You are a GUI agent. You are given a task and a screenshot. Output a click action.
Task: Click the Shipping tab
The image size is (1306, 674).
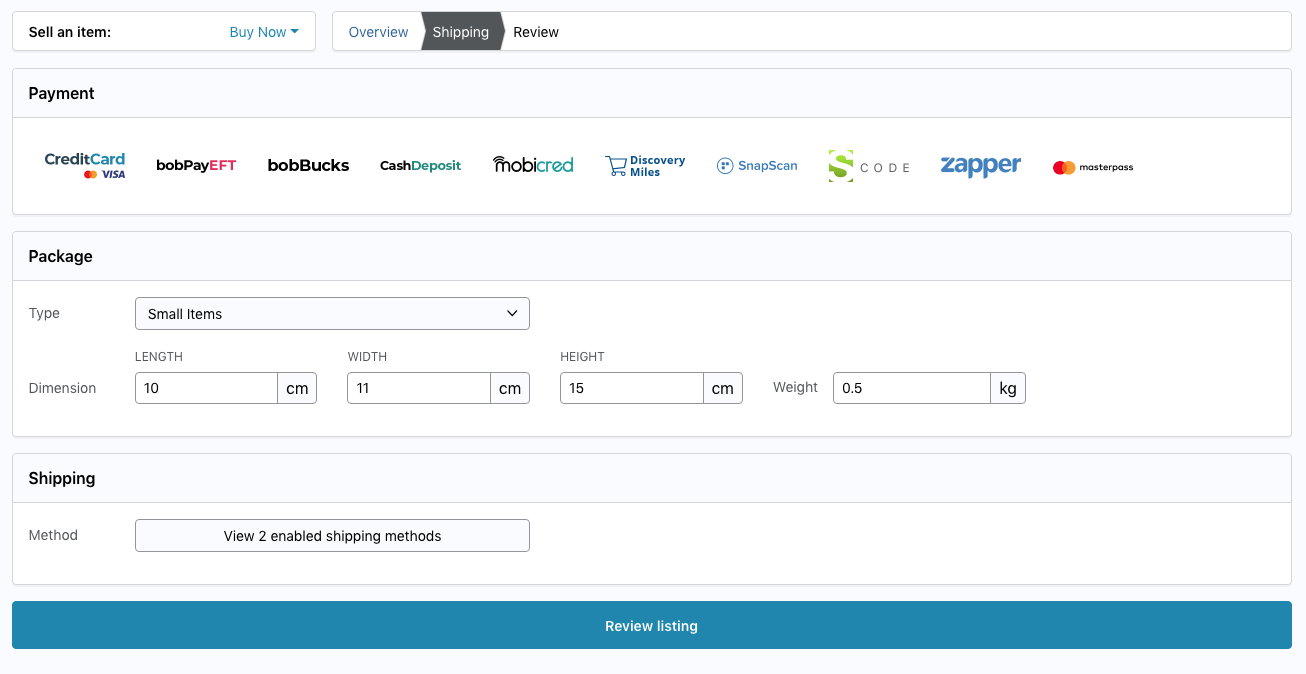tap(460, 31)
